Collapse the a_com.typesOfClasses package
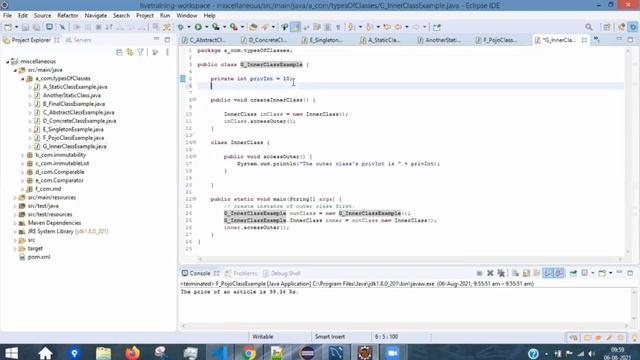 coord(23,79)
